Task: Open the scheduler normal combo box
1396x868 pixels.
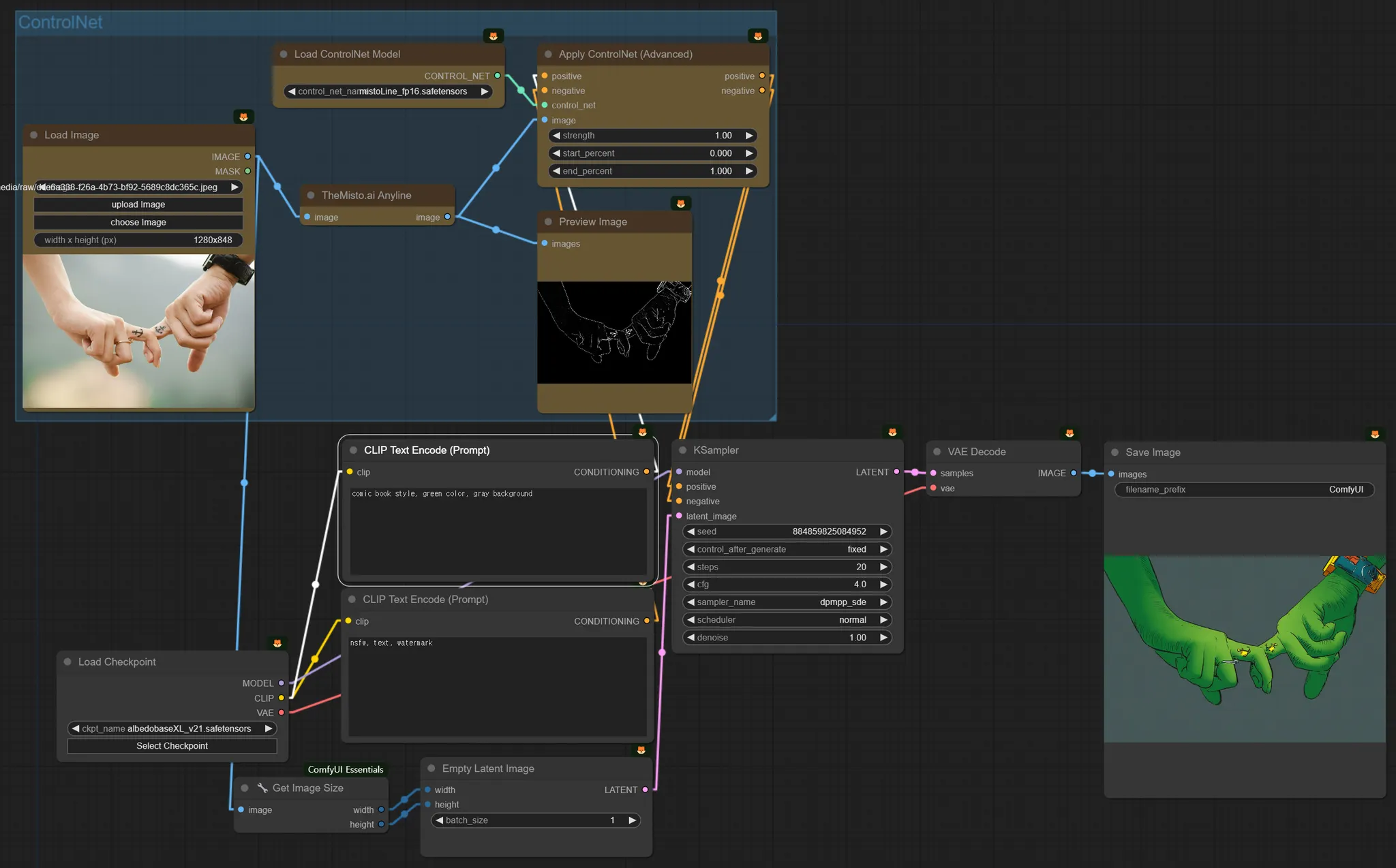Action: click(x=787, y=620)
